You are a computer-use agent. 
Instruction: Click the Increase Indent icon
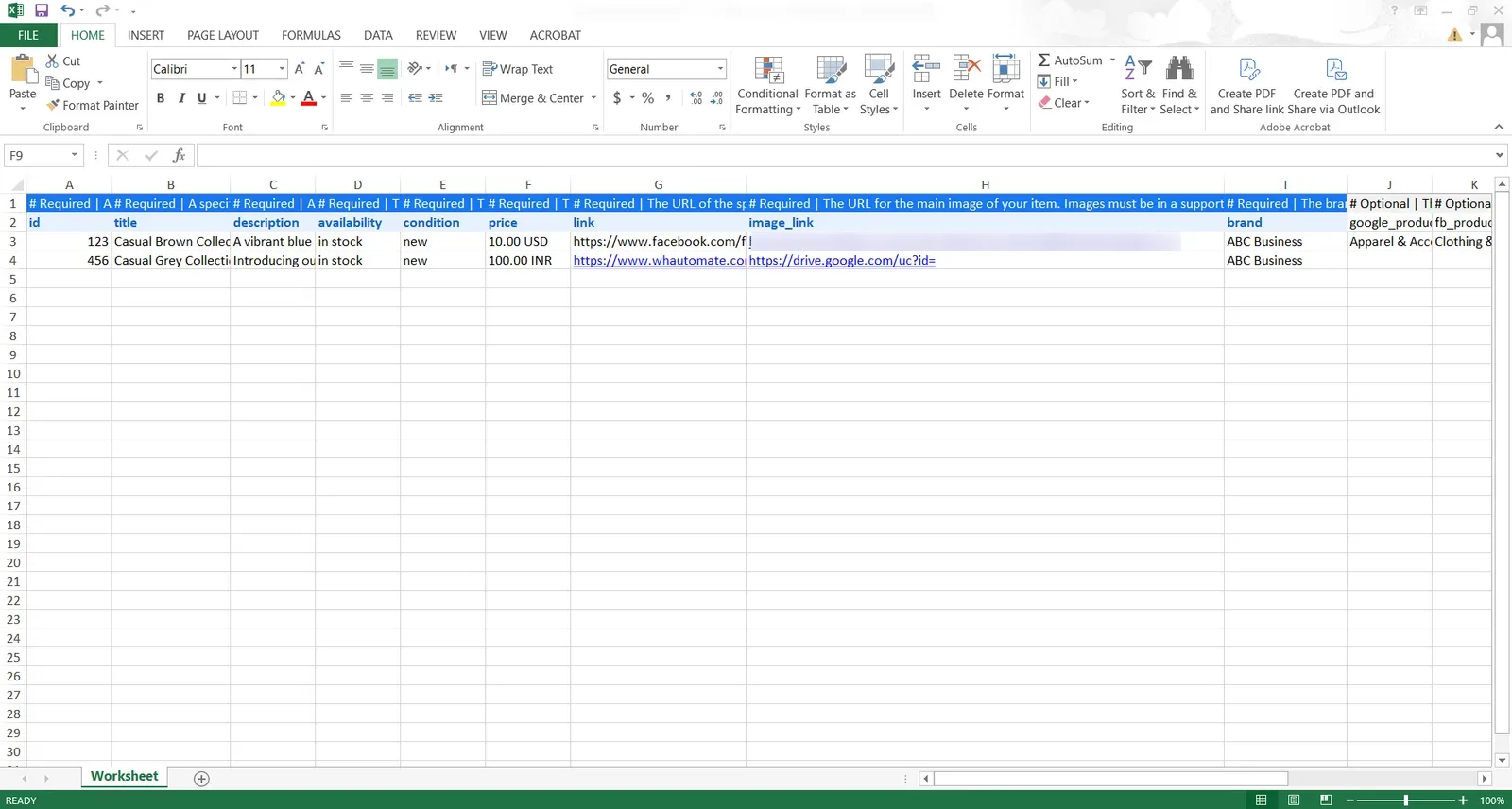[436, 97]
